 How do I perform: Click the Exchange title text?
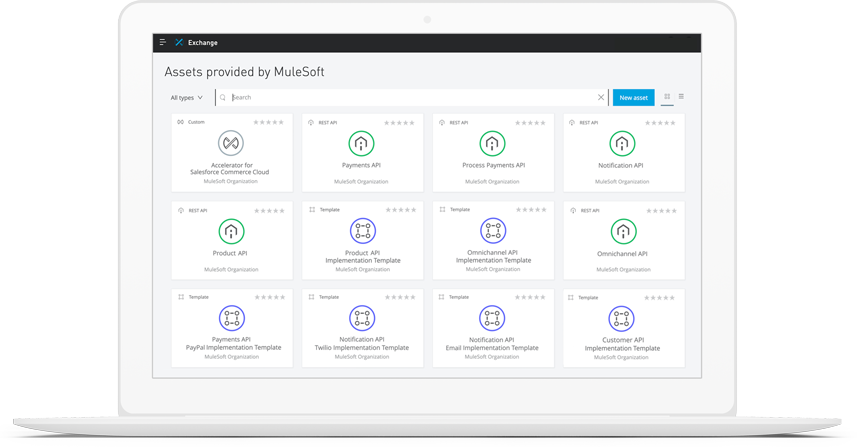pyautogui.click(x=203, y=43)
